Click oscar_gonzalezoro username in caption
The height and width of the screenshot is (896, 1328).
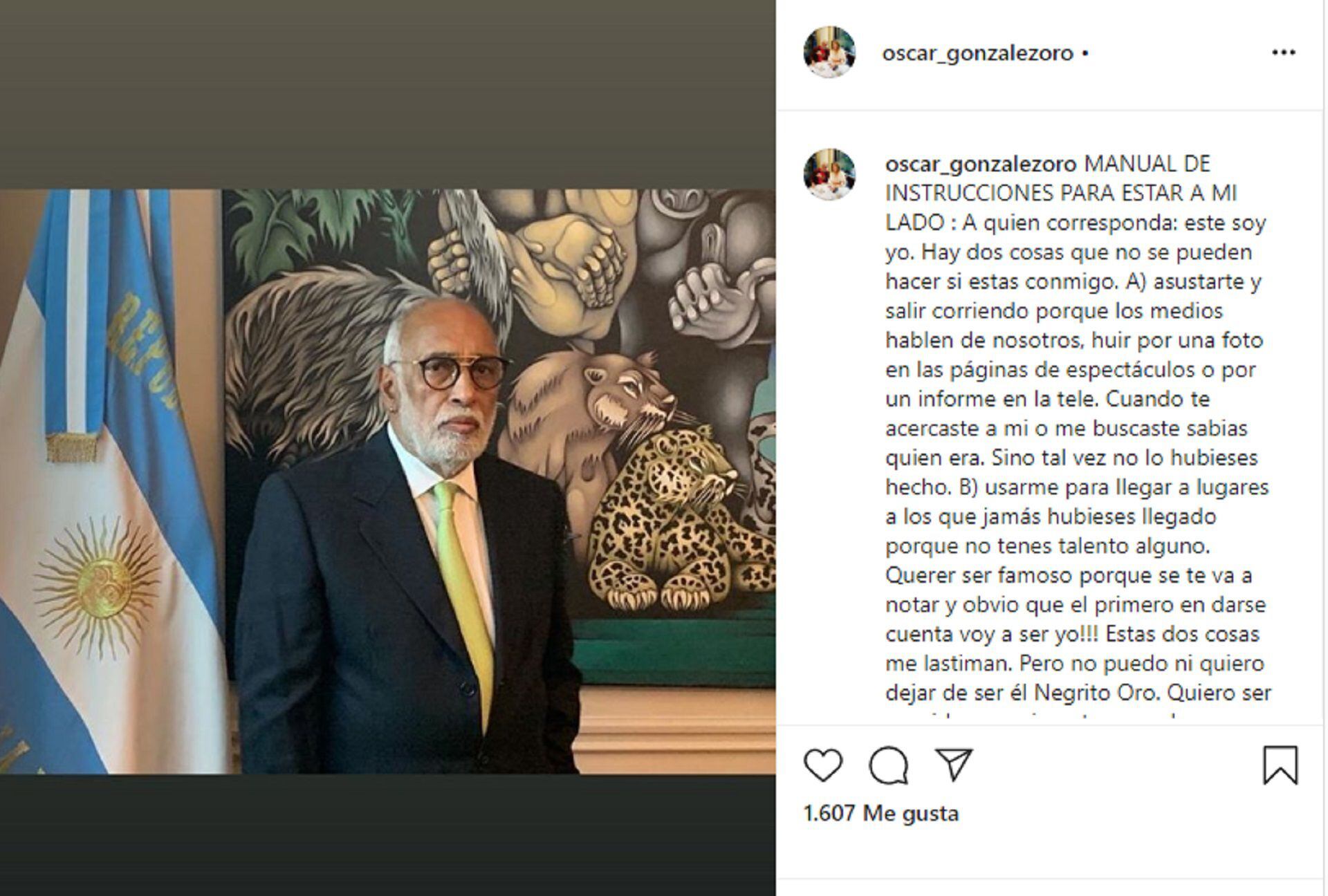click(x=981, y=165)
